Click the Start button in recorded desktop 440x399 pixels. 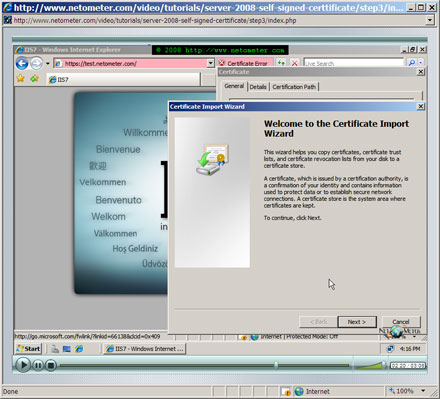(29, 349)
